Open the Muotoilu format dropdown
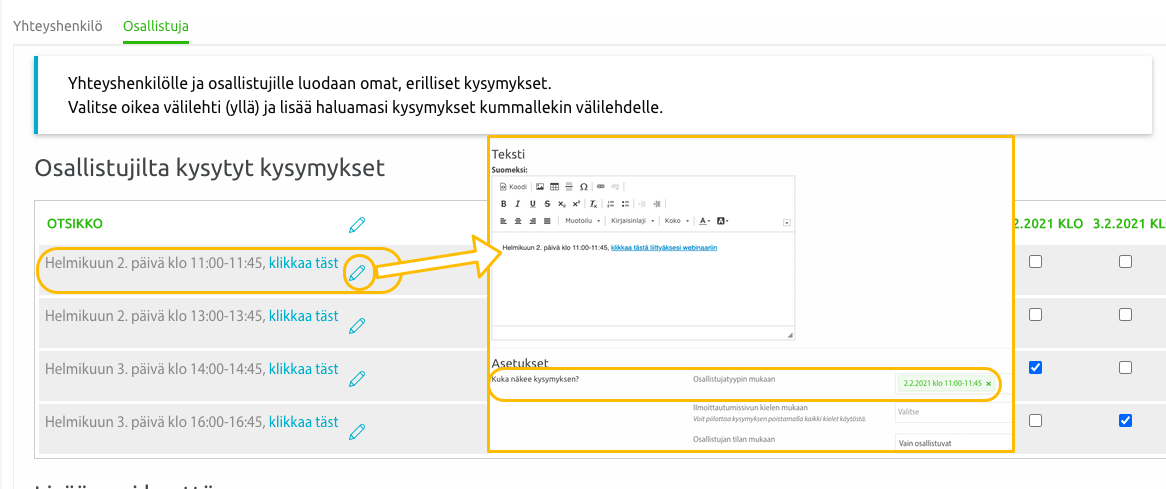Image resolution: width=1166 pixels, height=489 pixels. pyautogui.click(x=583, y=221)
